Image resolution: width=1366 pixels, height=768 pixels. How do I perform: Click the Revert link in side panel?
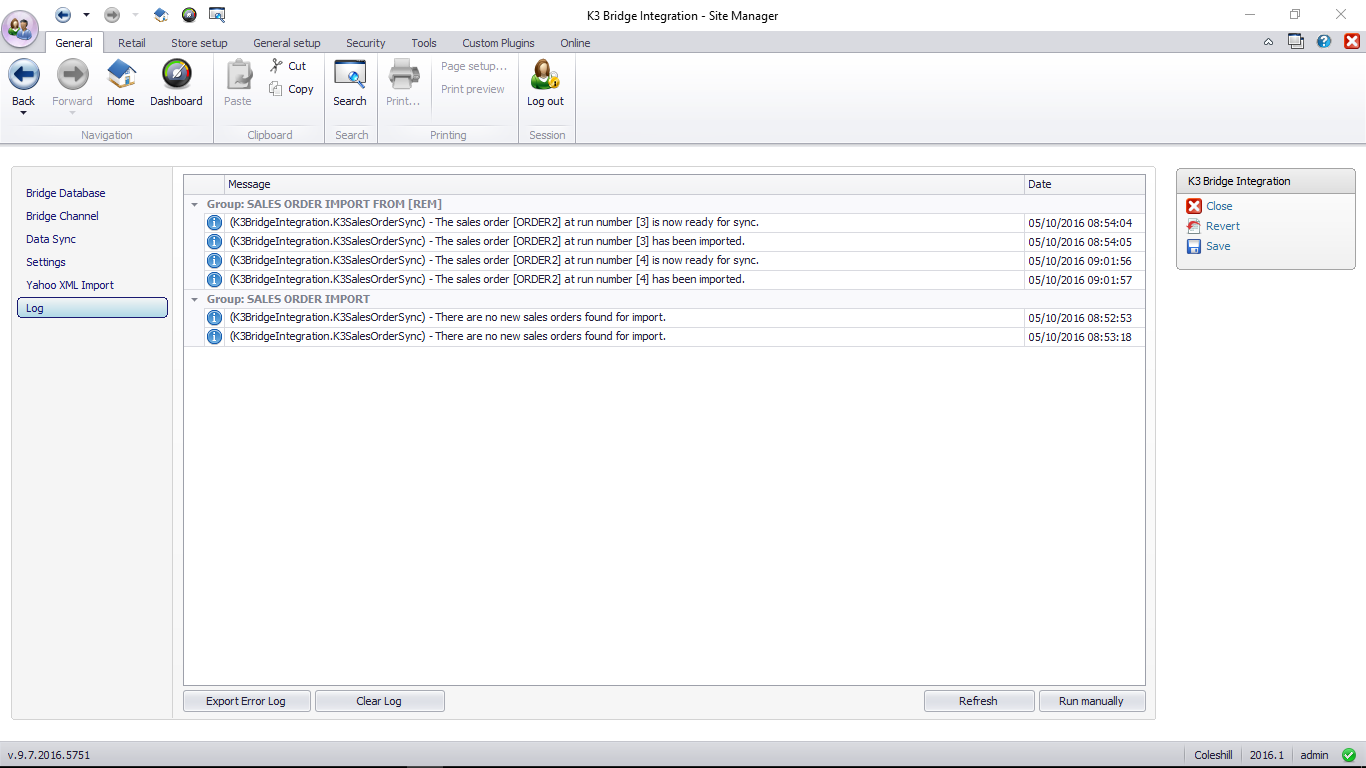1222,226
